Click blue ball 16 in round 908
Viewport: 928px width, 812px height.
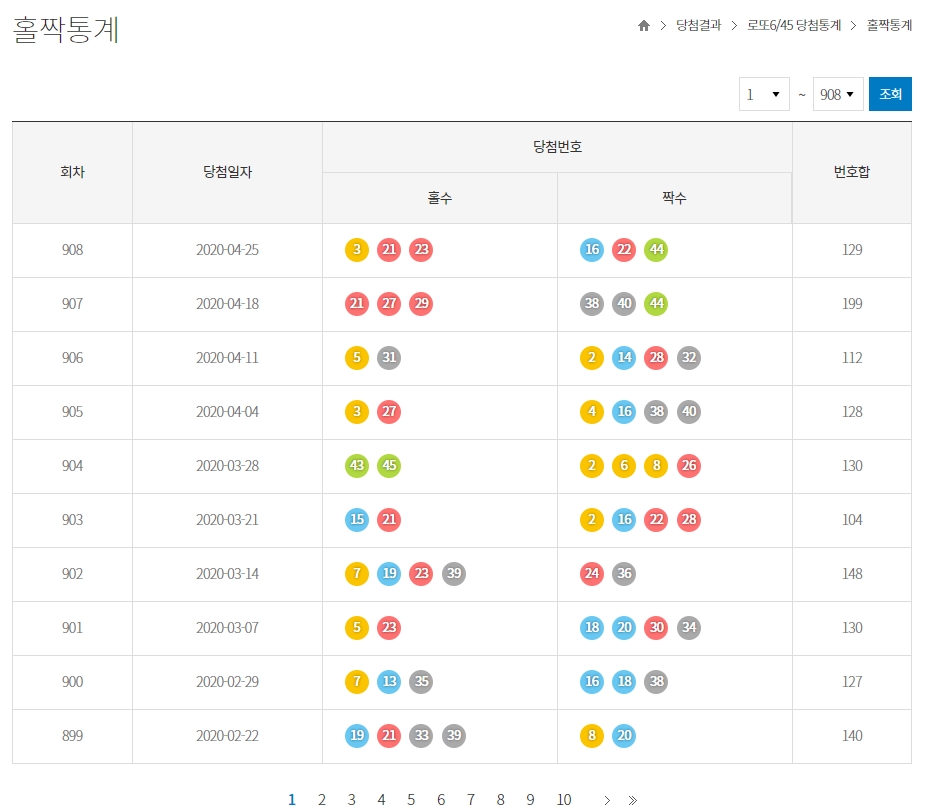592,250
